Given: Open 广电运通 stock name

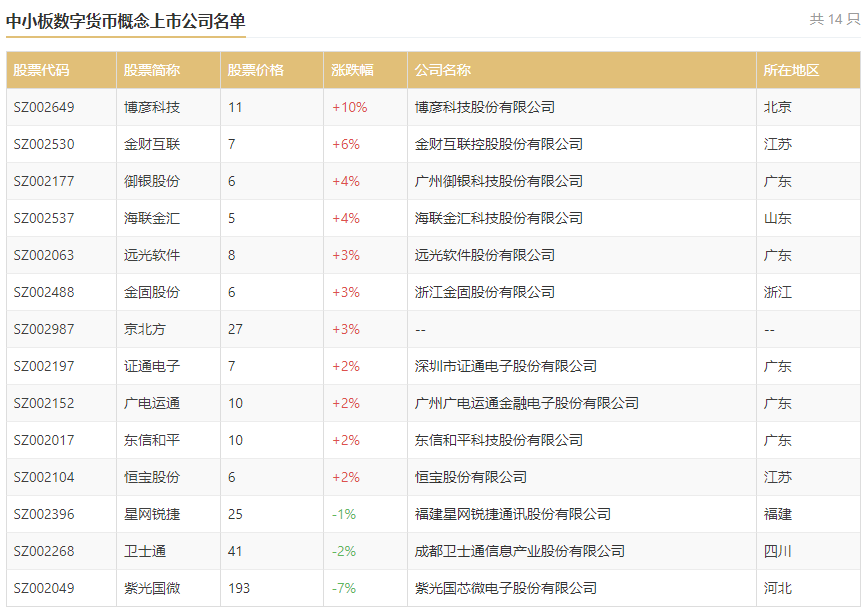Looking at the screenshot, I should click(x=152, y=403).
